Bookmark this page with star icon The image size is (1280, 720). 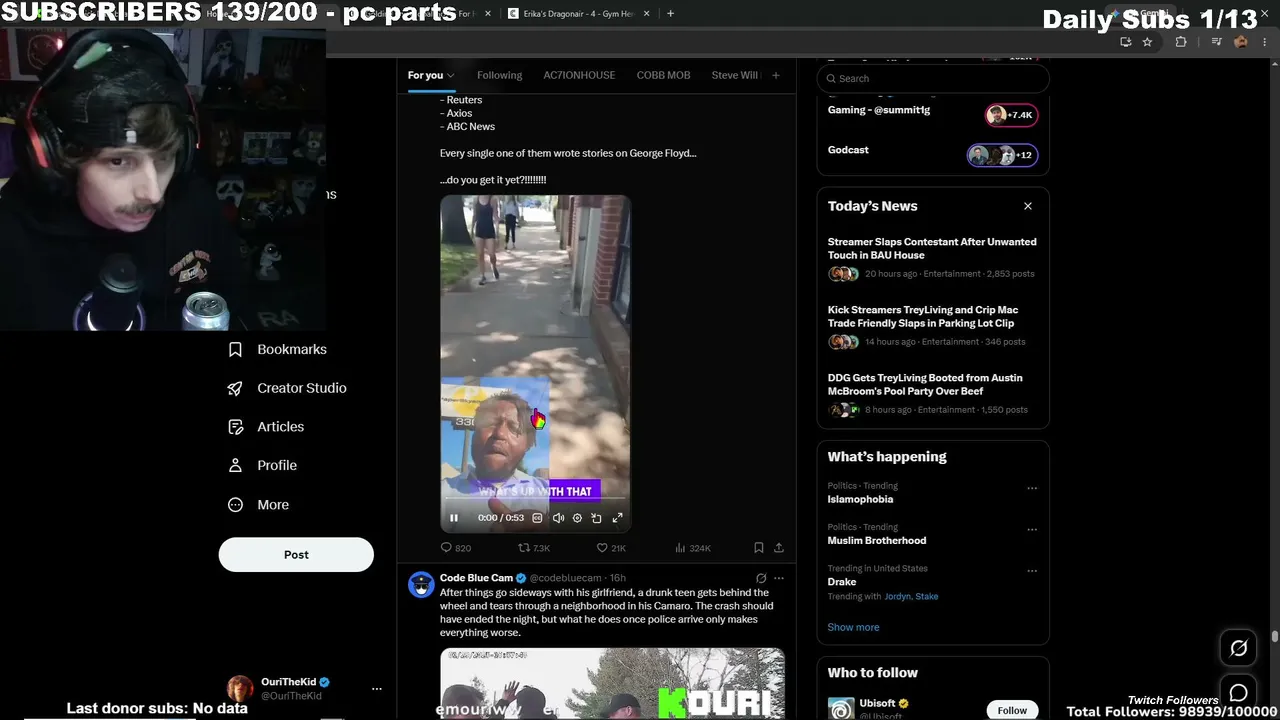point(1147,42)
